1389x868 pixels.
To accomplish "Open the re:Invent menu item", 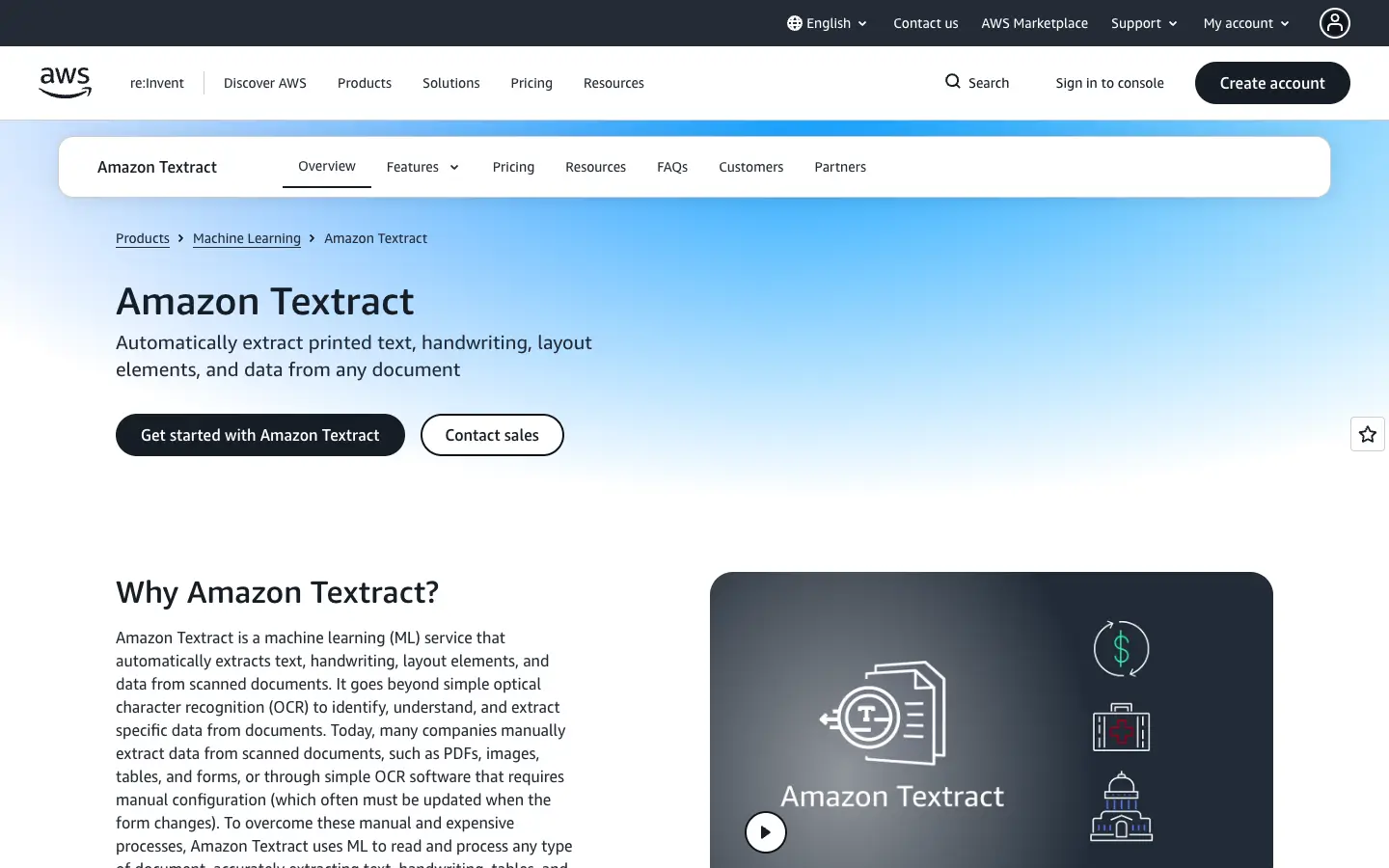I will point(157,83).
